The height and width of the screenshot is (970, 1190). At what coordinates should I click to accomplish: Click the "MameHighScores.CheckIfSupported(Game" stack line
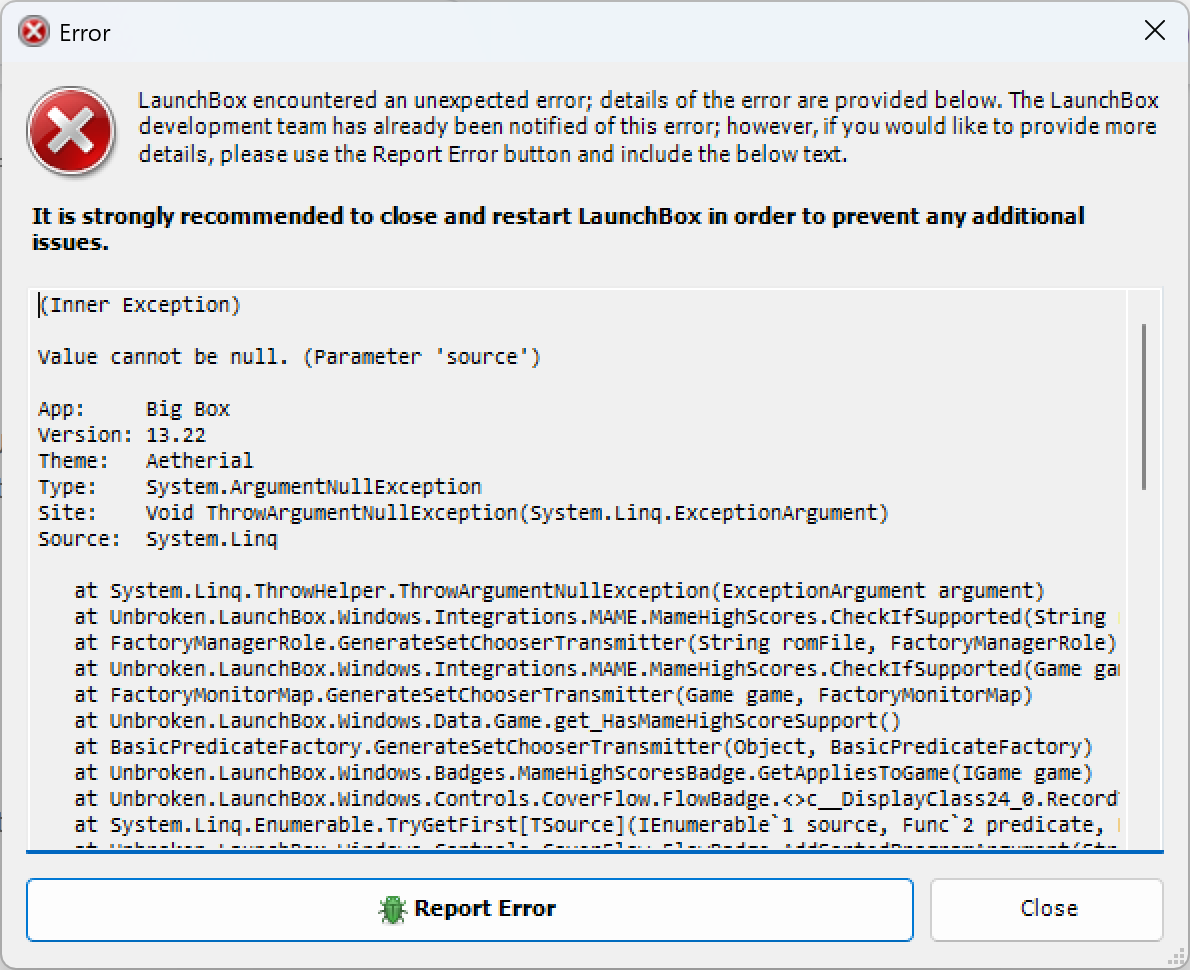point(596,669)
